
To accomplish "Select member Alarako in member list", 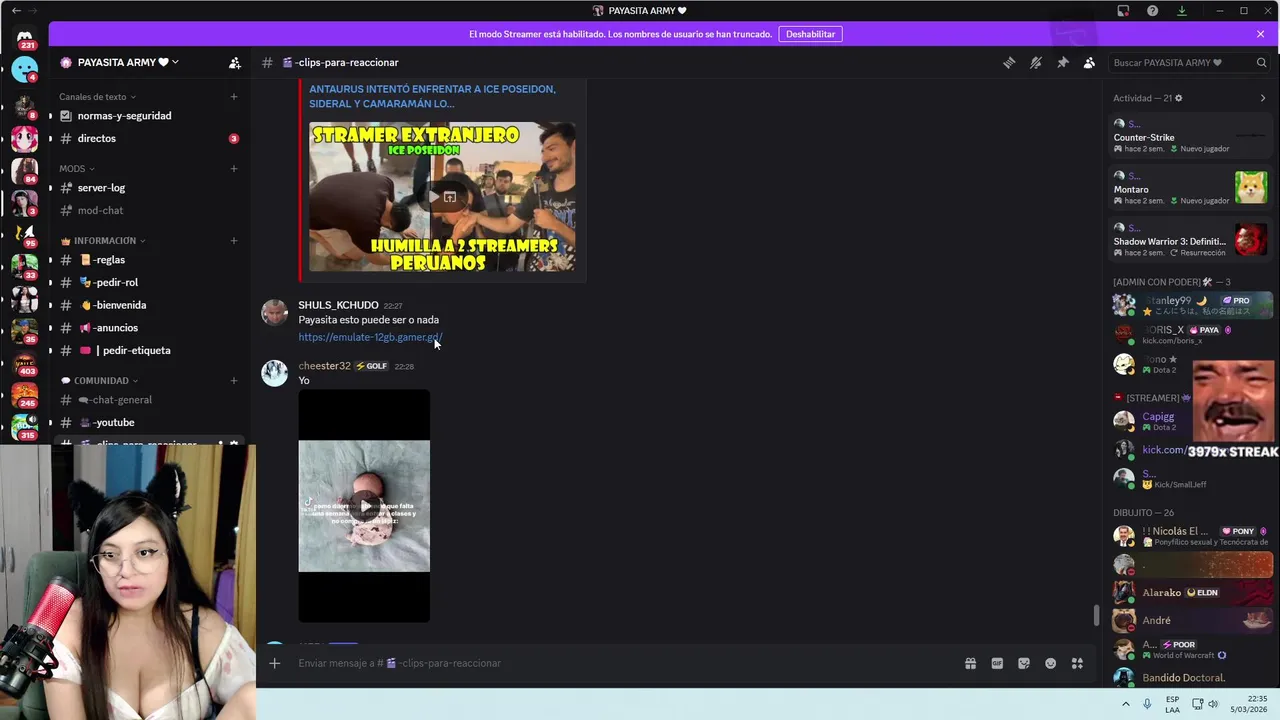I will pos(1190,592).
